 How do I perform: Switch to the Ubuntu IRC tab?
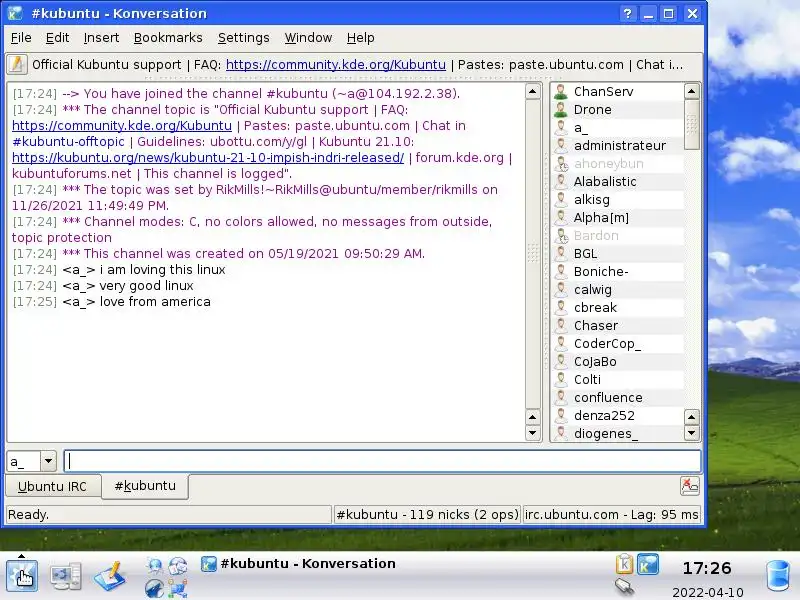pos(53,486)
